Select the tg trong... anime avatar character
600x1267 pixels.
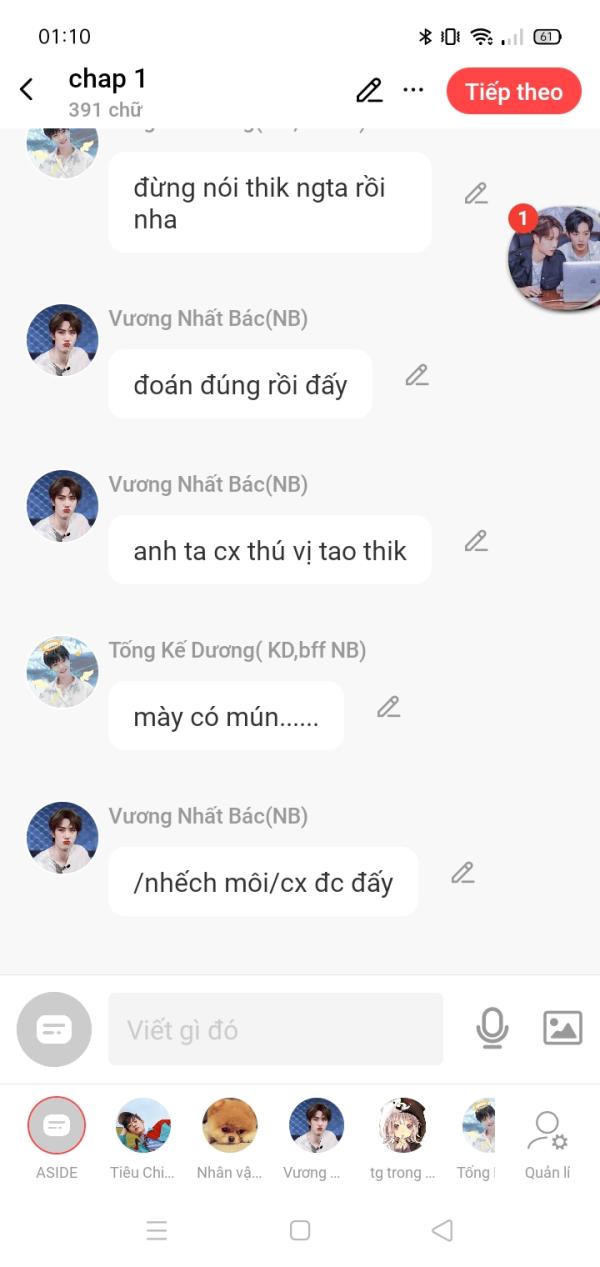click(x=403, y=1138)
